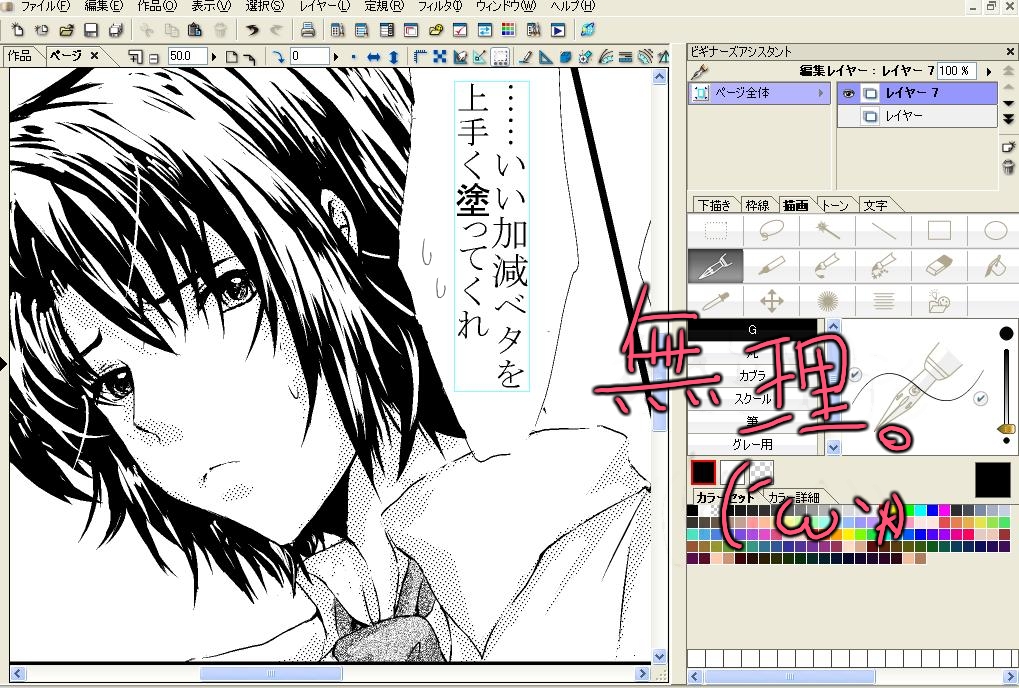Open the ファイル(F) menu
The image size is (1019, 688).
[x=45, y=6]
